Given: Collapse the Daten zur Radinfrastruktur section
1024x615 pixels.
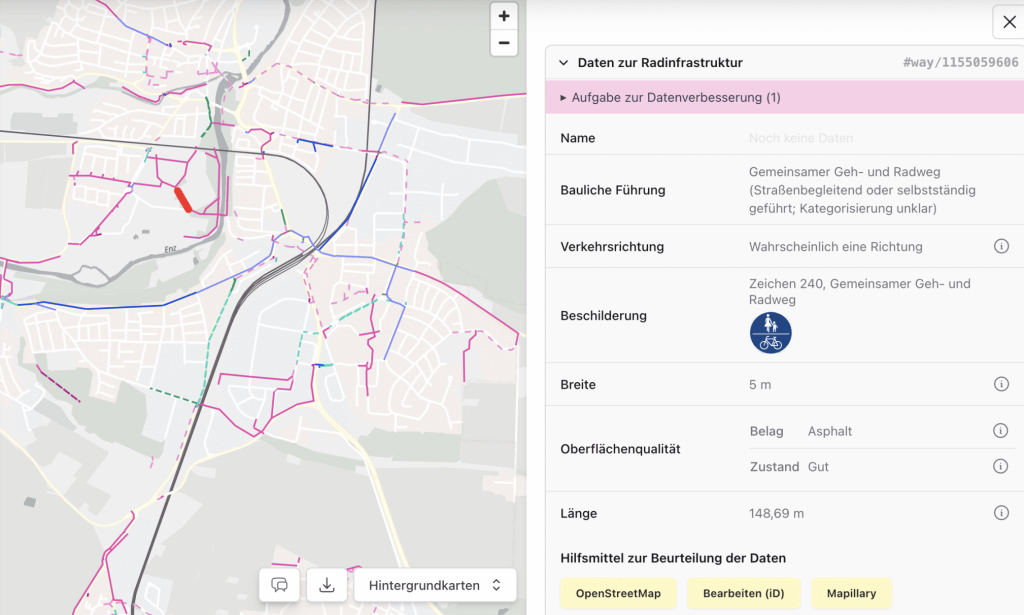Looking at the screenshot, I should point(564,62).
